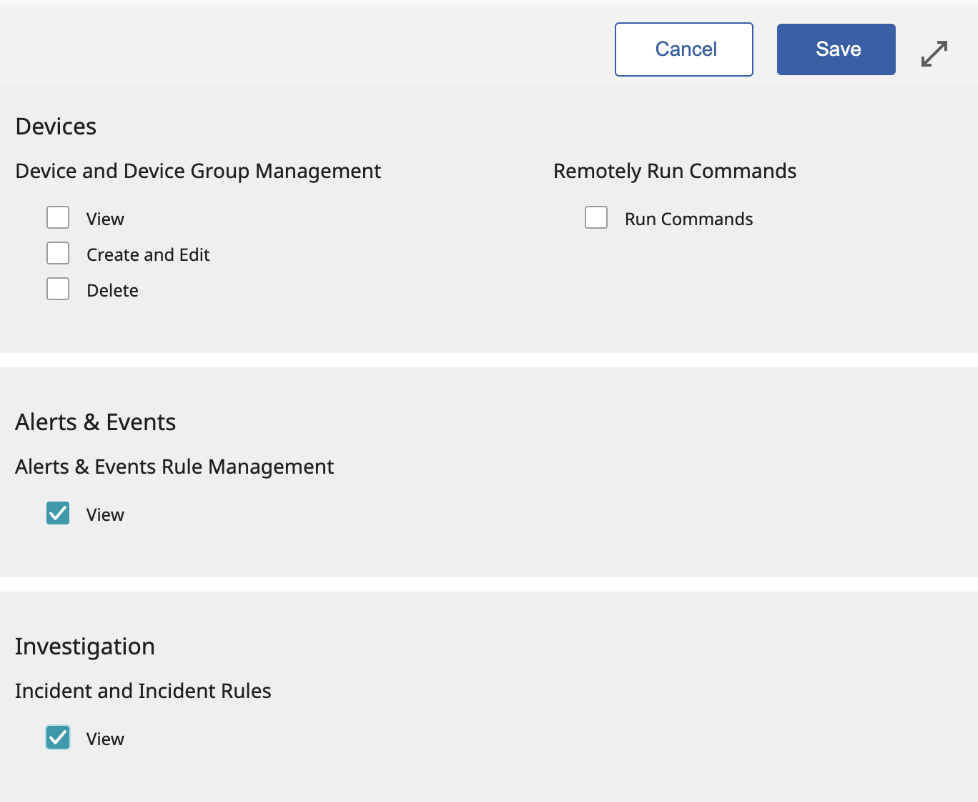Click Alerts & Events Rule Management subheading
The image size is (978, 802).
tap(174, 467)
